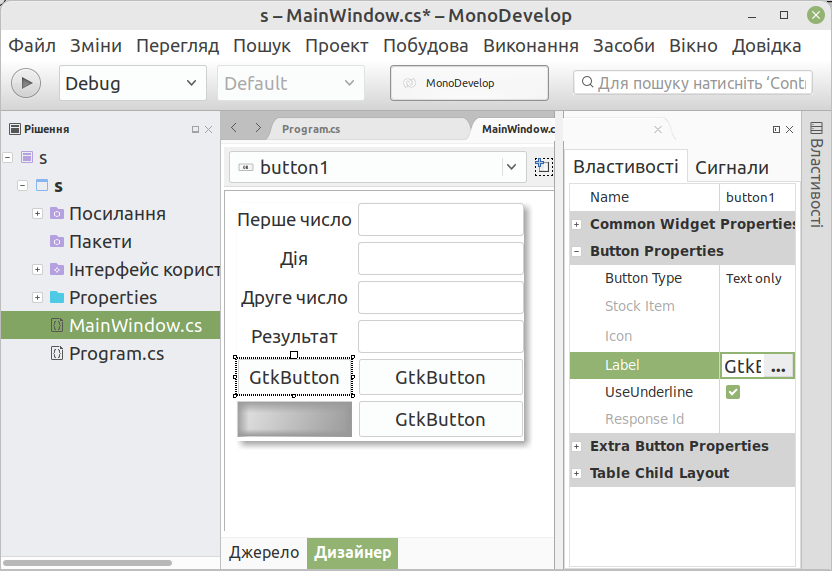Screen dimensions: 832x571
Task: Auto-hide the properties pad
Action: [776, 129]
